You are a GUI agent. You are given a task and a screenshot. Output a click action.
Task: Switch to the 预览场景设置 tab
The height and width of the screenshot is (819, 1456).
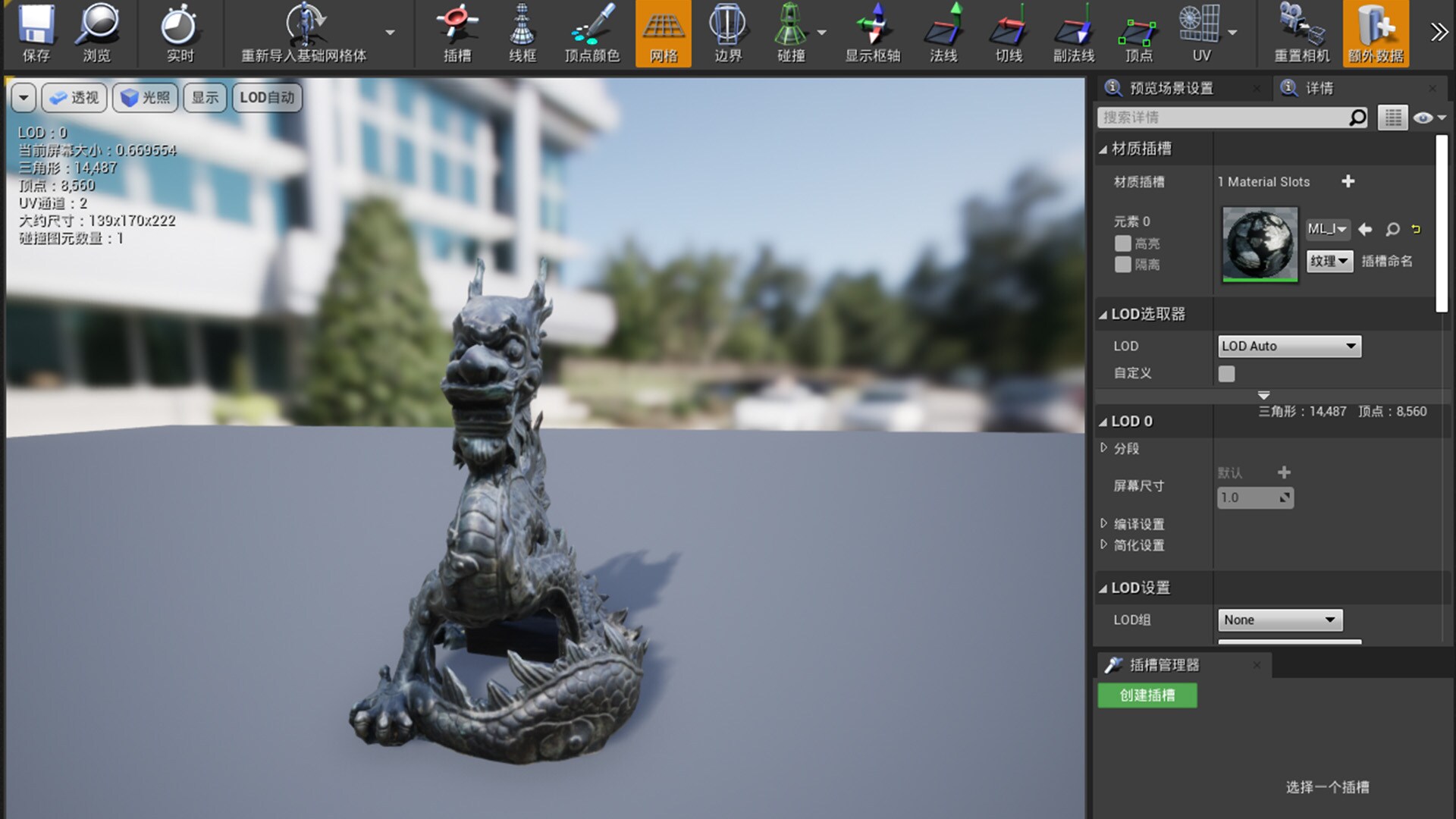coord(1171,89)
